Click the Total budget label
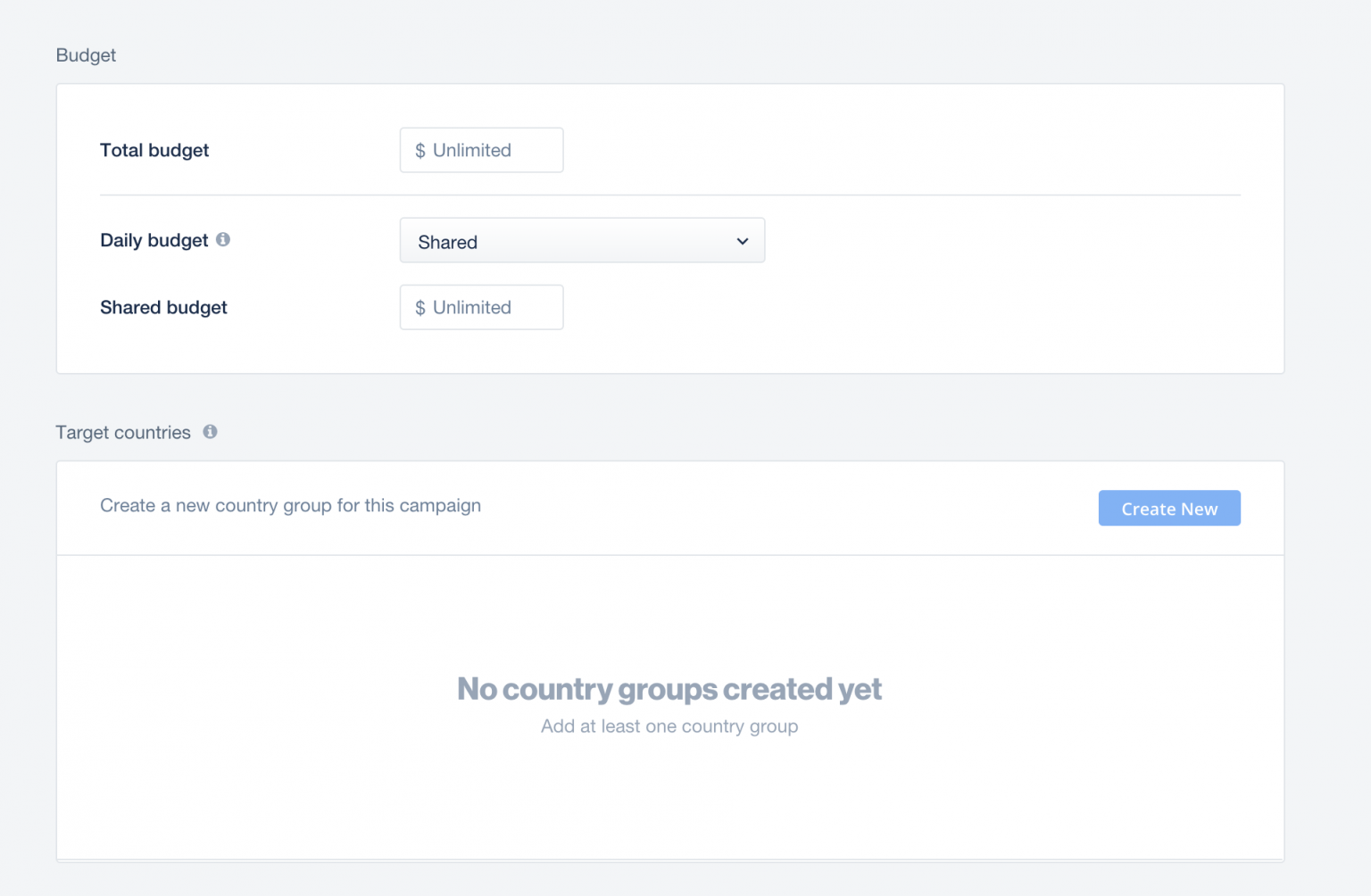The width and height of the screenshot is (1371, 896). click(154, 150)
